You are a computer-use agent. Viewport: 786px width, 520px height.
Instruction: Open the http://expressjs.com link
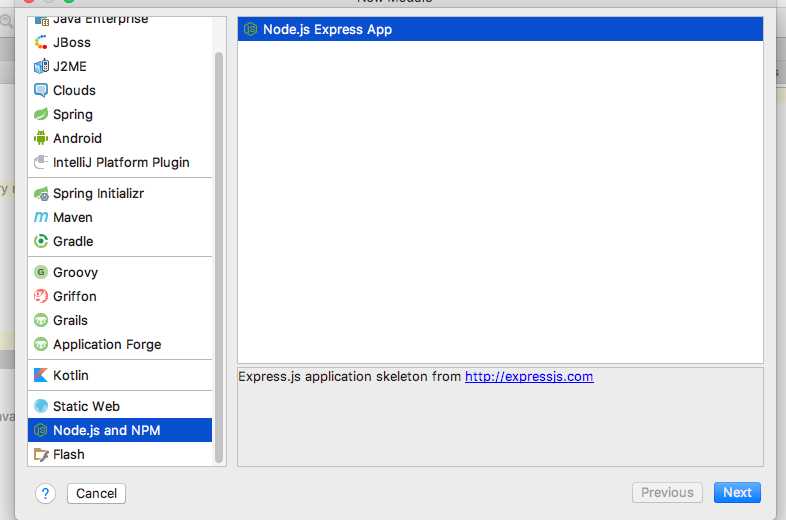(x=529, y=377)
